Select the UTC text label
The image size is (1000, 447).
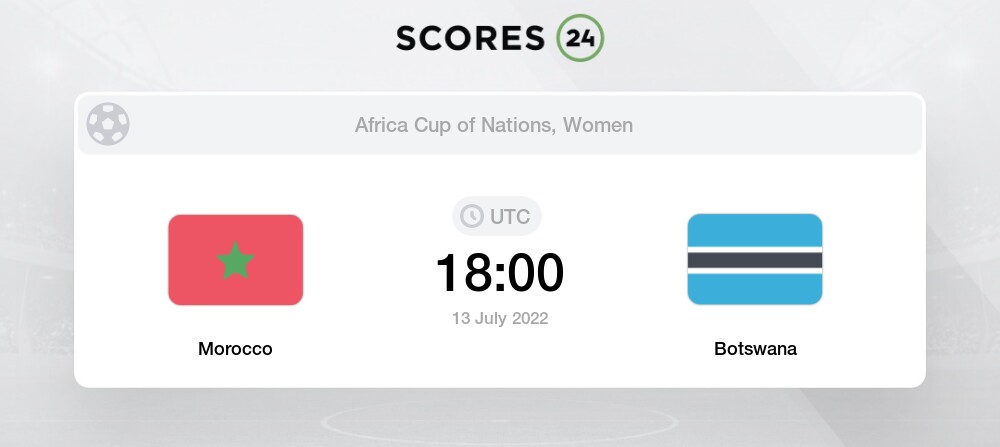click(510, 216)
